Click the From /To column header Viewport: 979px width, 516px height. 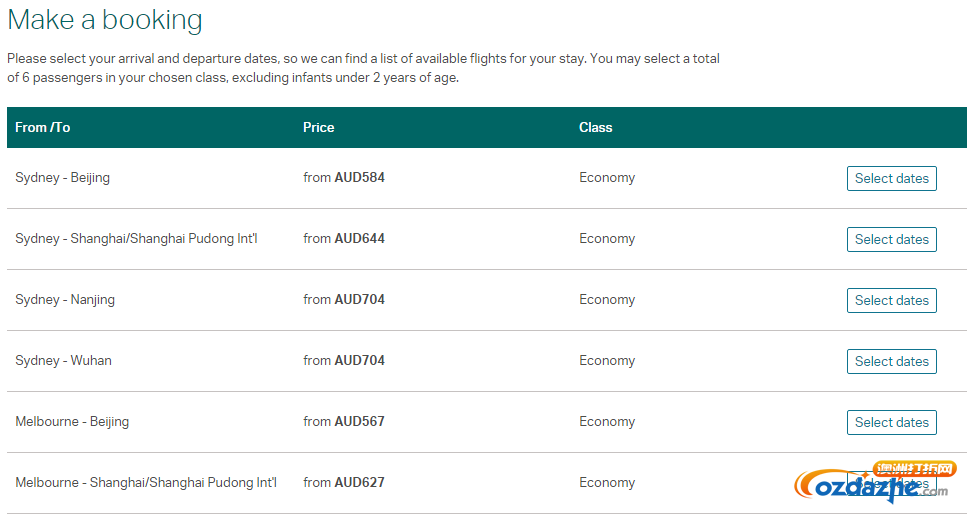pyautogui.click(x=42, y=127)
